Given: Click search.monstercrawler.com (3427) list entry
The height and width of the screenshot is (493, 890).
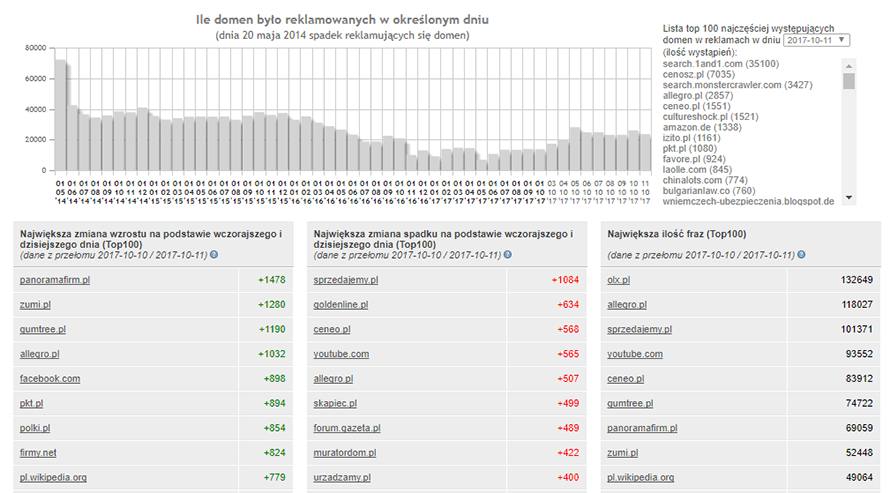Looking at the screenshot, I should tap(737, 85).
